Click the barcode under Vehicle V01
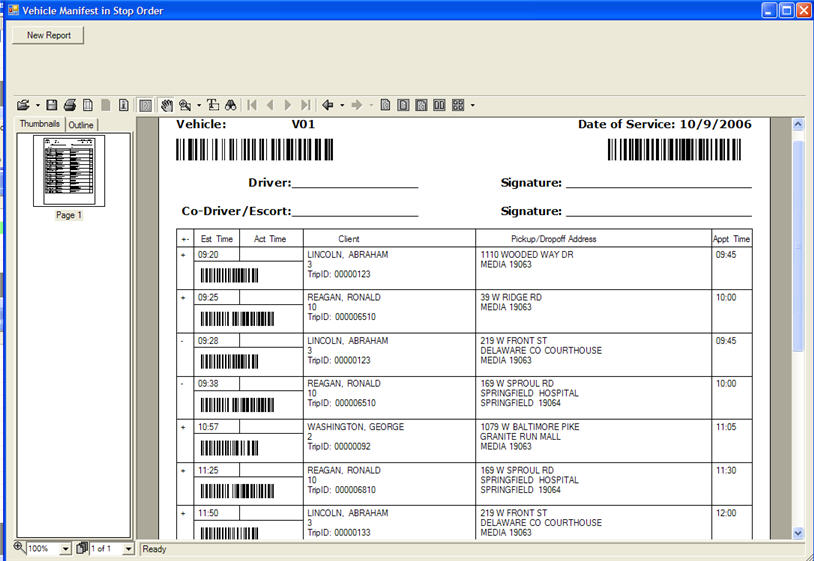The image size is (814, 561). 254,149
